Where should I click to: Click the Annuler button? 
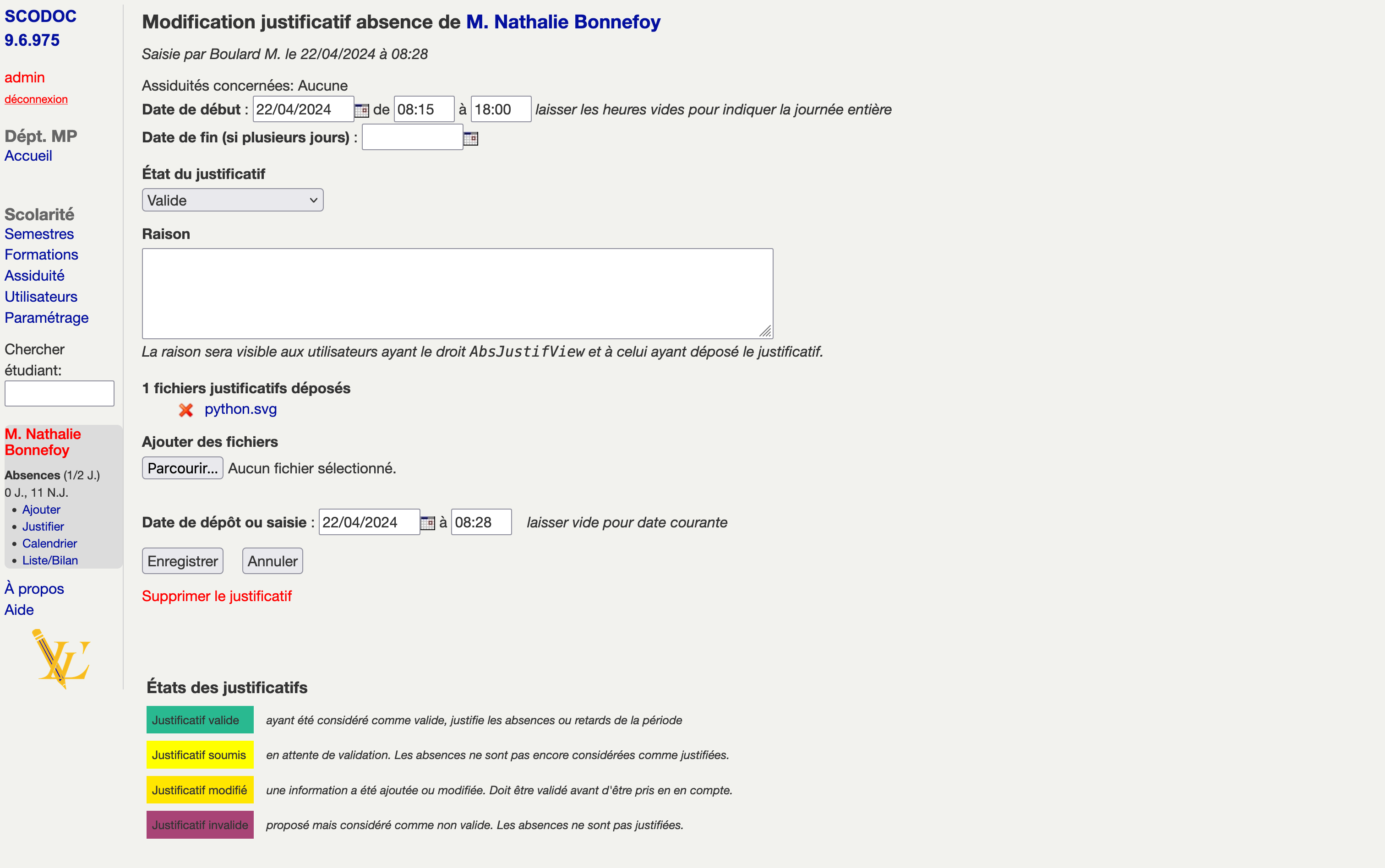pyautogui.click(x=271, y=561)
